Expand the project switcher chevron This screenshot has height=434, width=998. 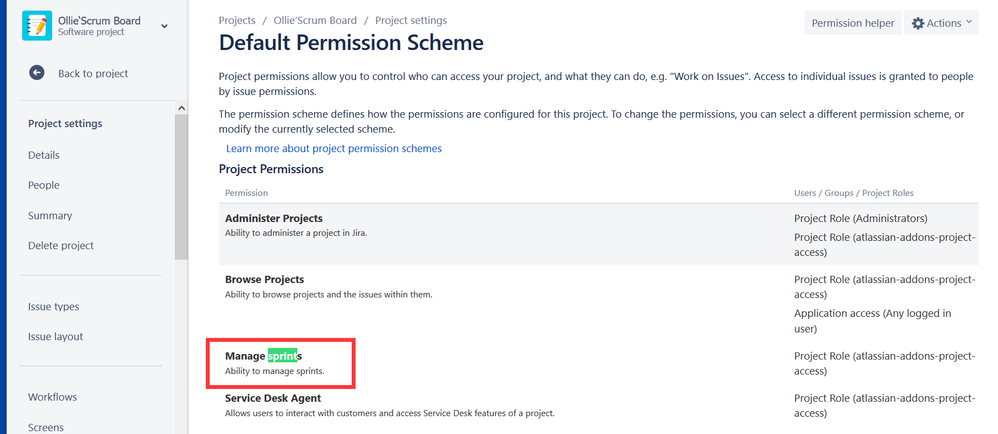click(164, 25)
